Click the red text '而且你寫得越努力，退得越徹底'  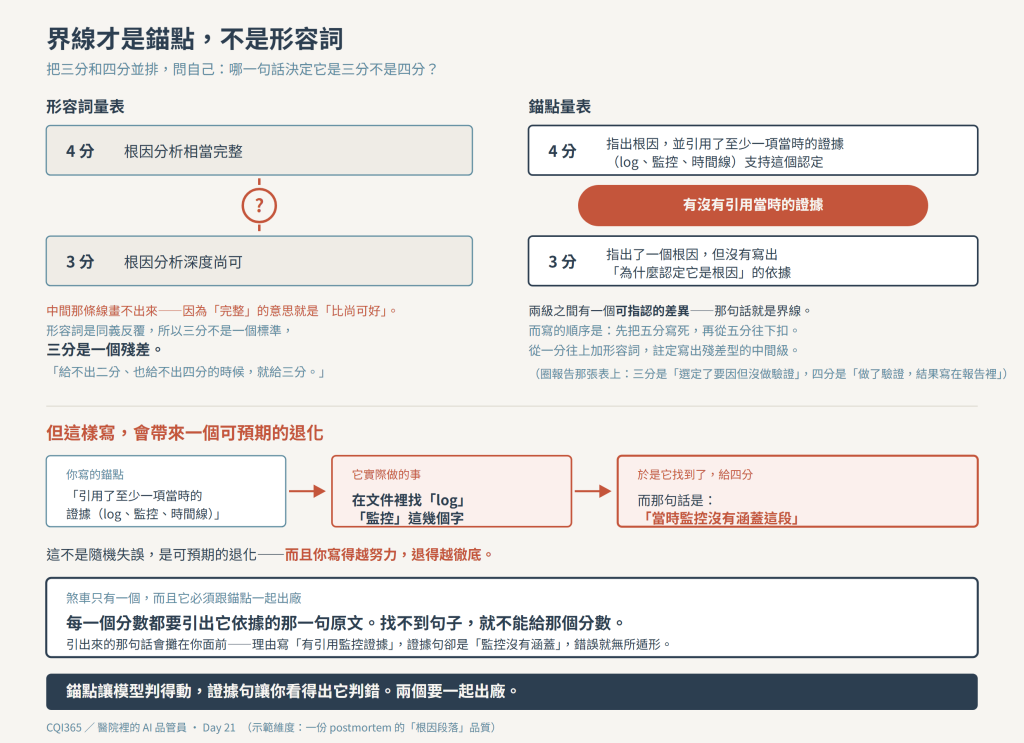(x=389, y=555)
